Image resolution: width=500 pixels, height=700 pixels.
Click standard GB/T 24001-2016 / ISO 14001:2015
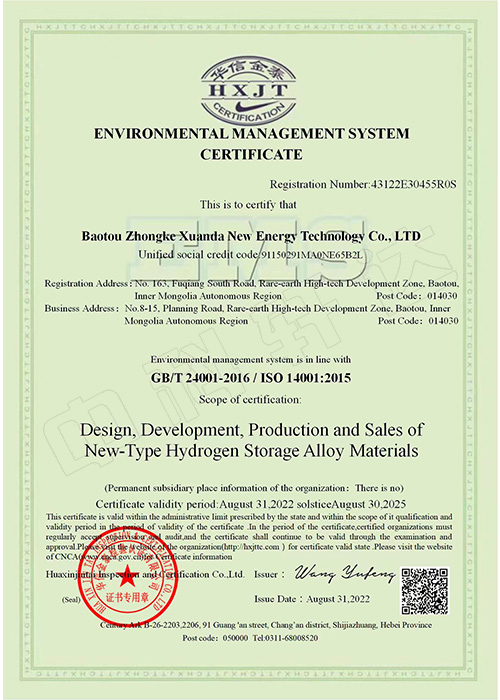251,378
